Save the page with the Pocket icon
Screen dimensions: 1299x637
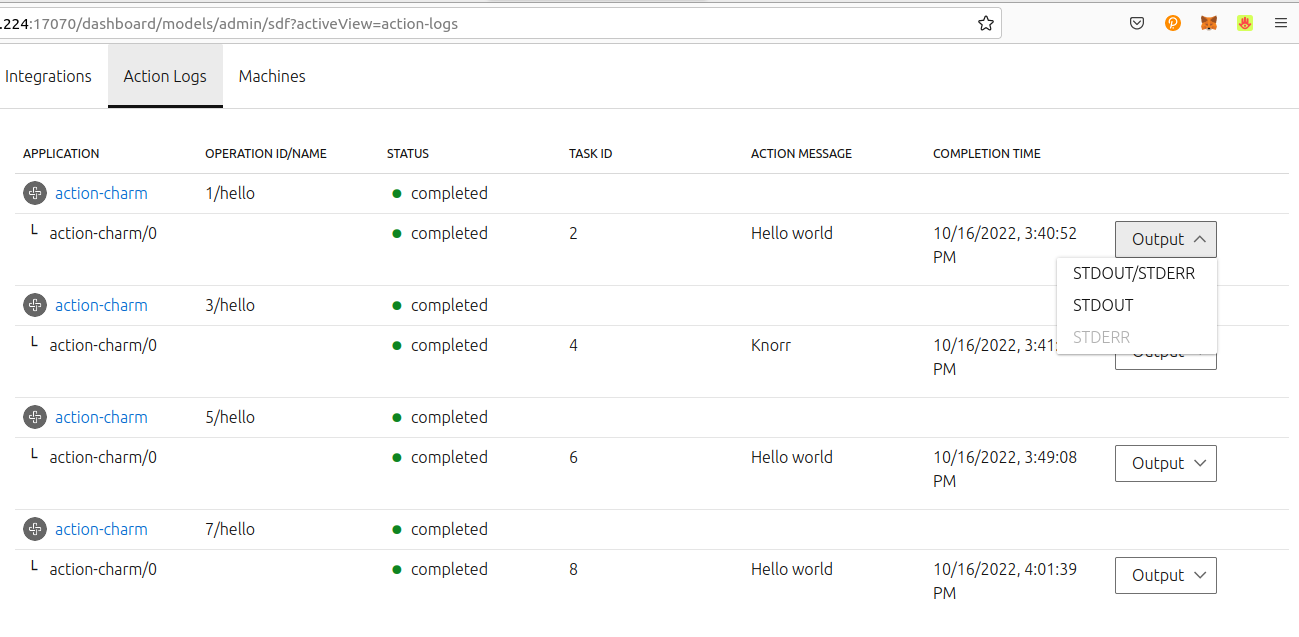tap(1136, 22)
